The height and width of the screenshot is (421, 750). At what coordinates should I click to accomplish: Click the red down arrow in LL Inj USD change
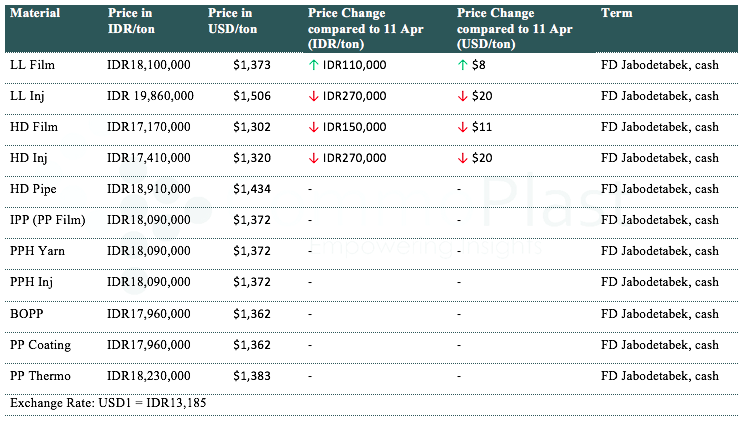click(x=463, y=95)
